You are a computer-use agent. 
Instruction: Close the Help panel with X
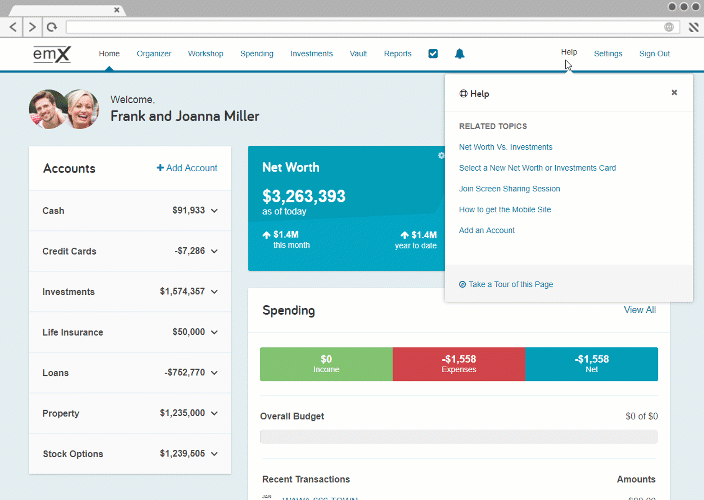(674, 92)
